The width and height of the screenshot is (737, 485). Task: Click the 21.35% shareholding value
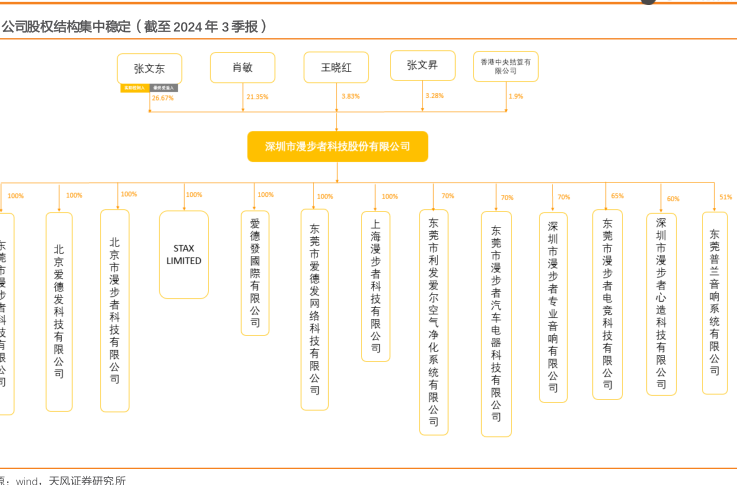(257, 97)
